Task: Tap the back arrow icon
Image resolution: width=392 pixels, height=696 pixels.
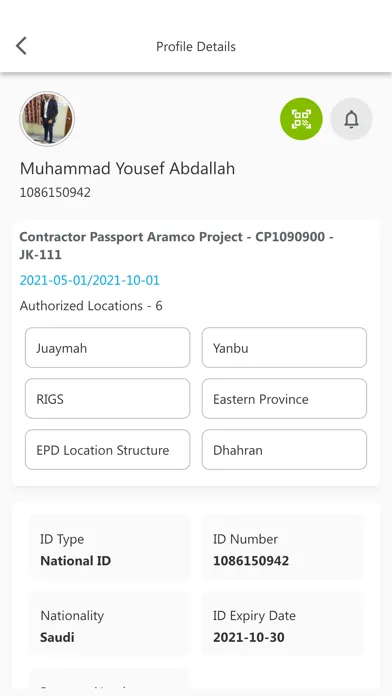Action: [21, 46]
